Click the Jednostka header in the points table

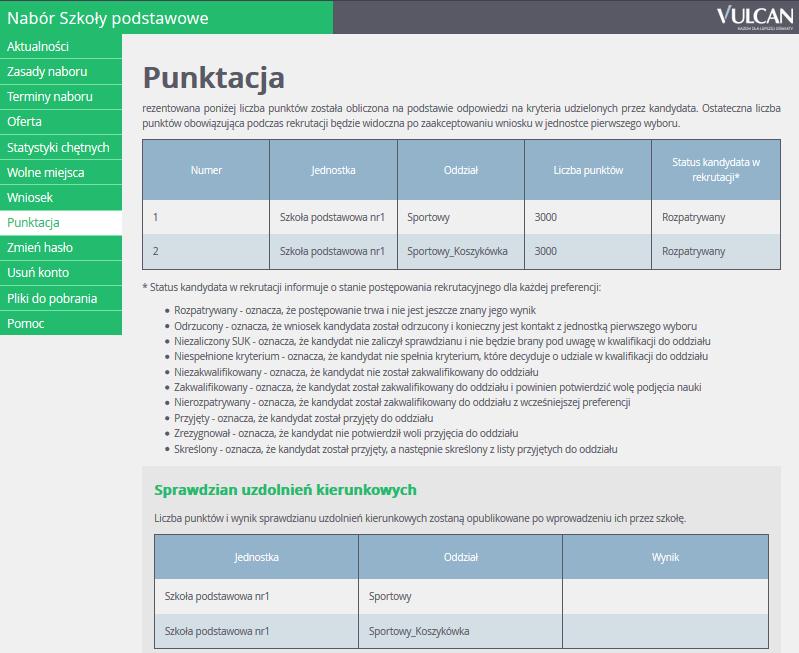(x=333, y=170)
